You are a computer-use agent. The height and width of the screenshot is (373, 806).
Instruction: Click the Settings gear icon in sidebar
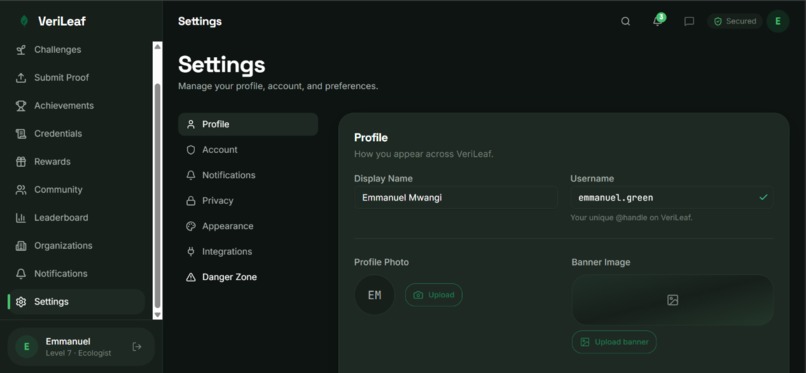[x=21, y=302]
